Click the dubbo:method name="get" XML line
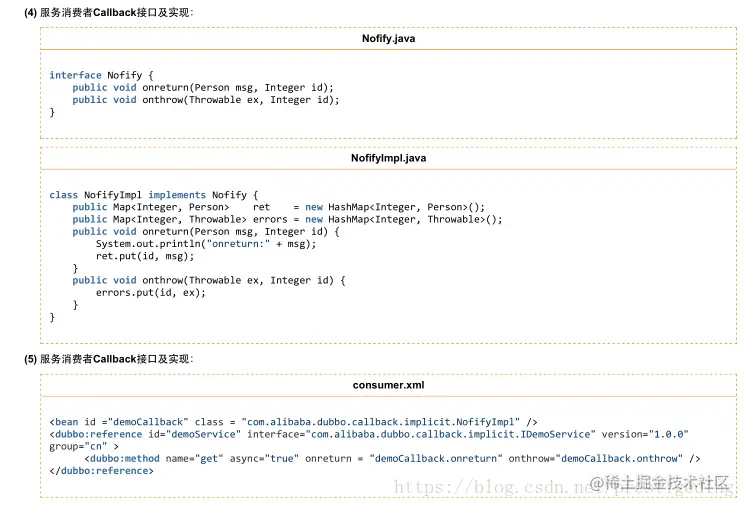The width and height of the screenshot is (745, 507). (x=392, y=459)
